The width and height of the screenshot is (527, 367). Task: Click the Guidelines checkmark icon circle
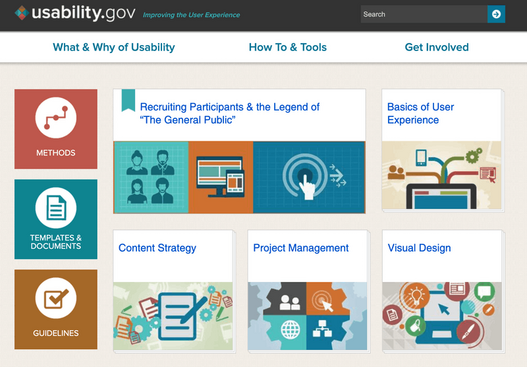(56, 298)
